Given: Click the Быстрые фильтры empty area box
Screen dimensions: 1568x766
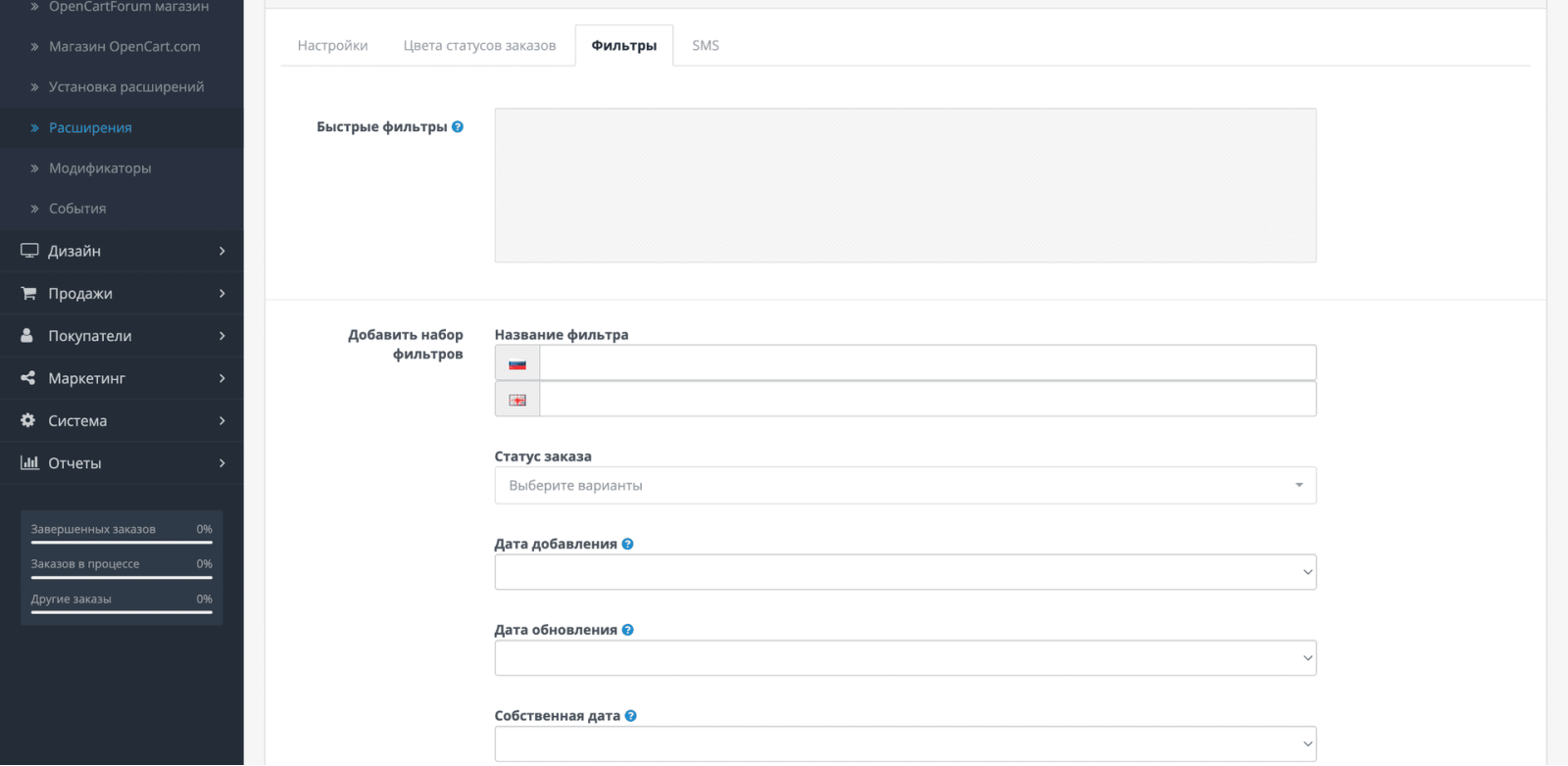Looking at the screenshot, I should pyautogui.click(x=906, y=185).
